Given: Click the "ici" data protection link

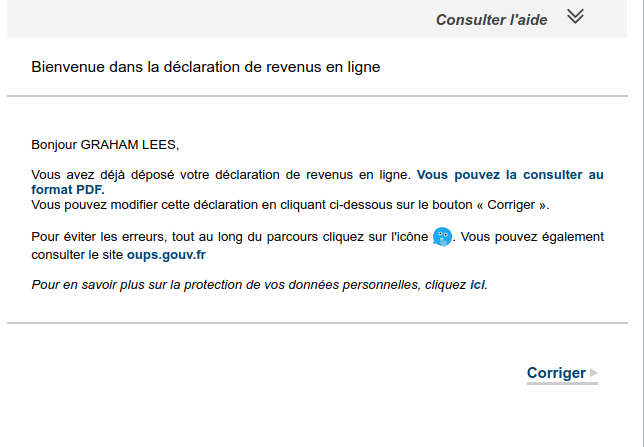Looking at the screenshot, I should coord(477,285).
